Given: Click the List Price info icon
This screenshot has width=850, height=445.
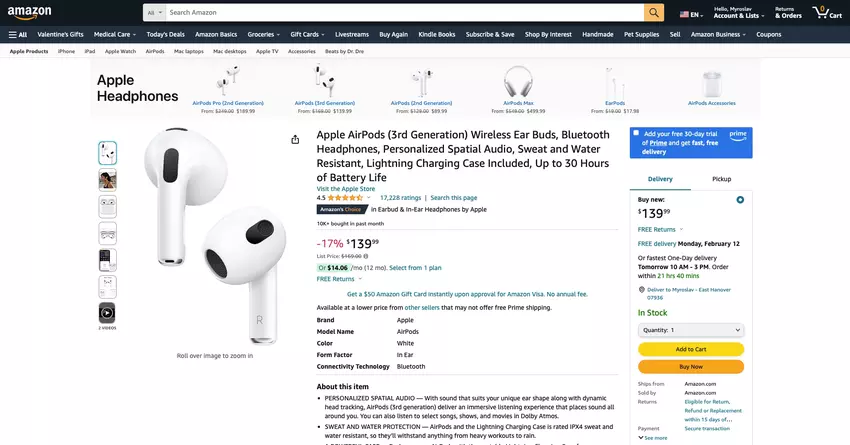Looking at the screenshot, I should pos(366,256).
